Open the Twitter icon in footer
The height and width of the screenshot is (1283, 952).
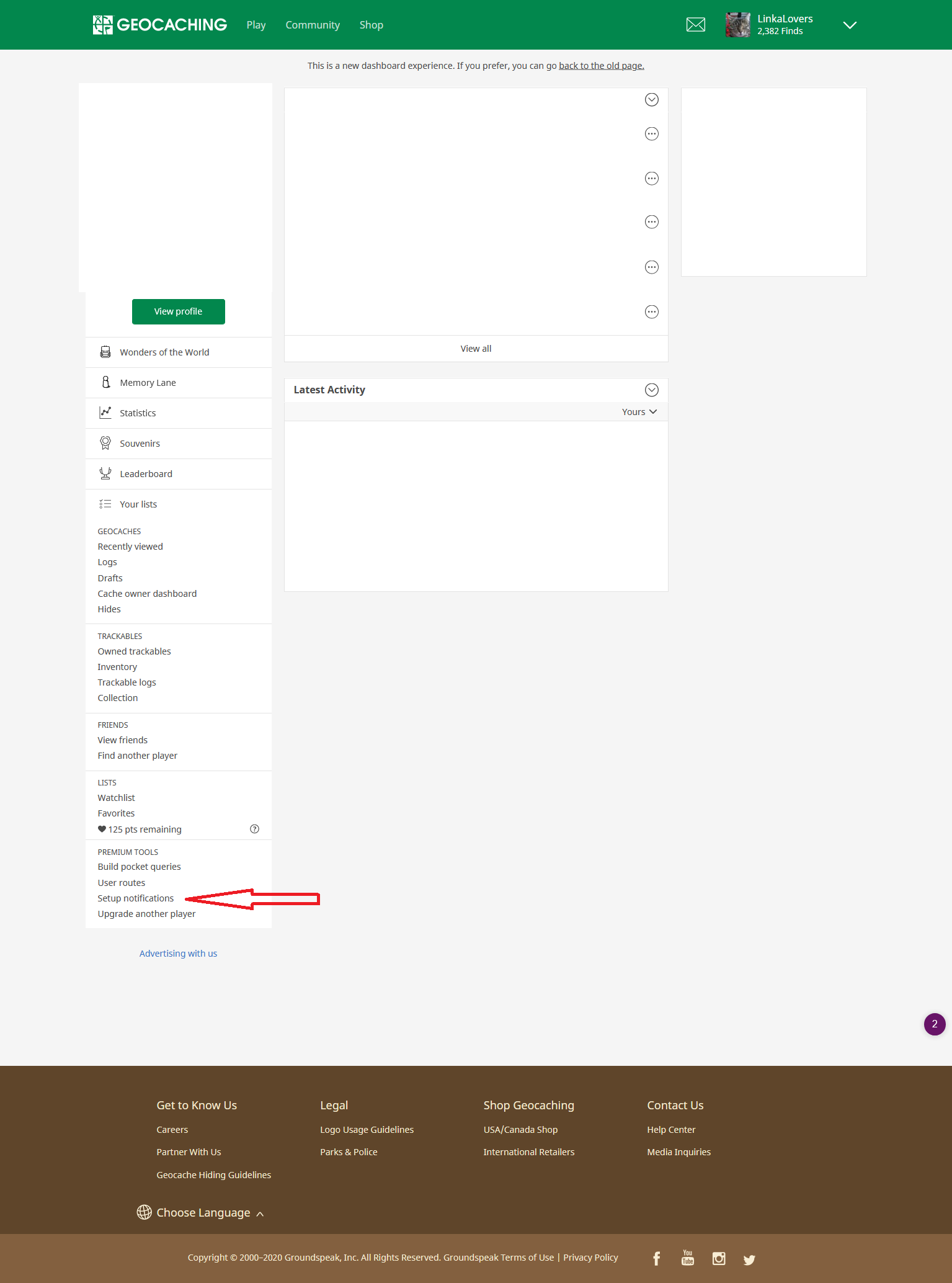pyautogui.click(x=749, y=1259)
